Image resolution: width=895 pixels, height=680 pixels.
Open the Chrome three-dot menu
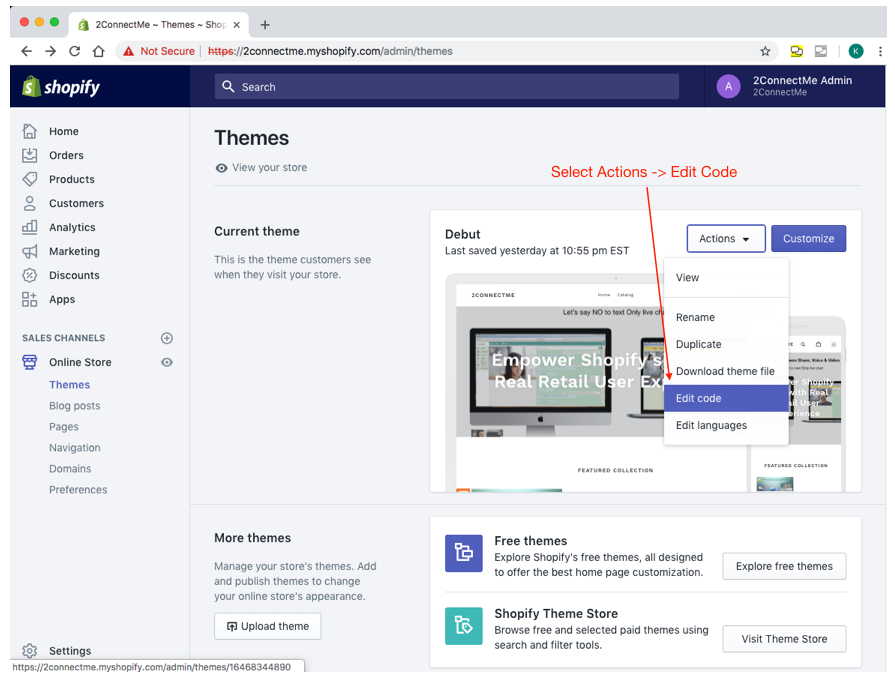pos(880,51)
